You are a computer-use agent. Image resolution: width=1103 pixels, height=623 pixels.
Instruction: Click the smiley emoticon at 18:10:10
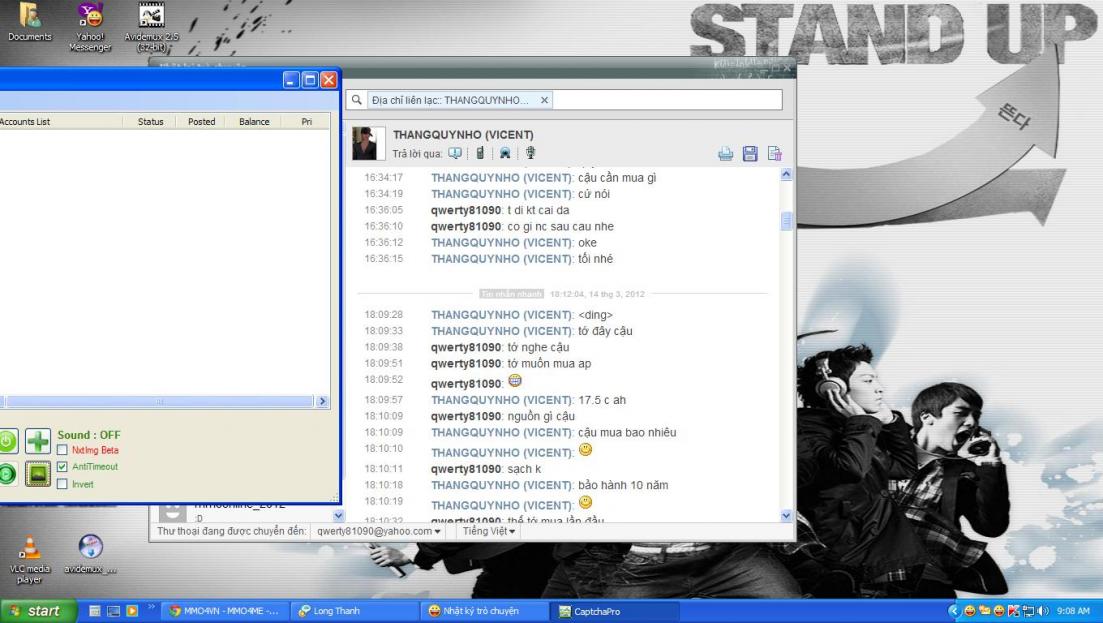pyautogui.click(x=585, y=449)
